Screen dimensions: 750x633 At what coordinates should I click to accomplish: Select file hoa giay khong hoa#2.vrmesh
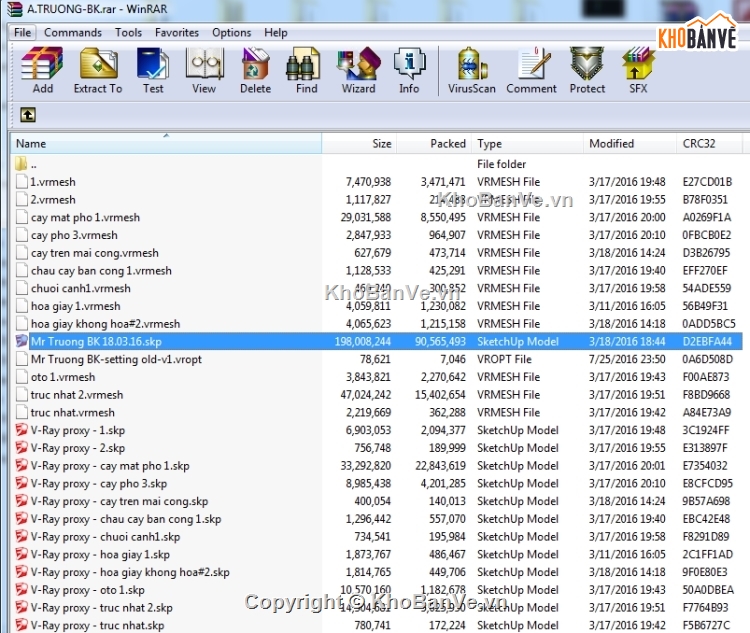point(106,323)
